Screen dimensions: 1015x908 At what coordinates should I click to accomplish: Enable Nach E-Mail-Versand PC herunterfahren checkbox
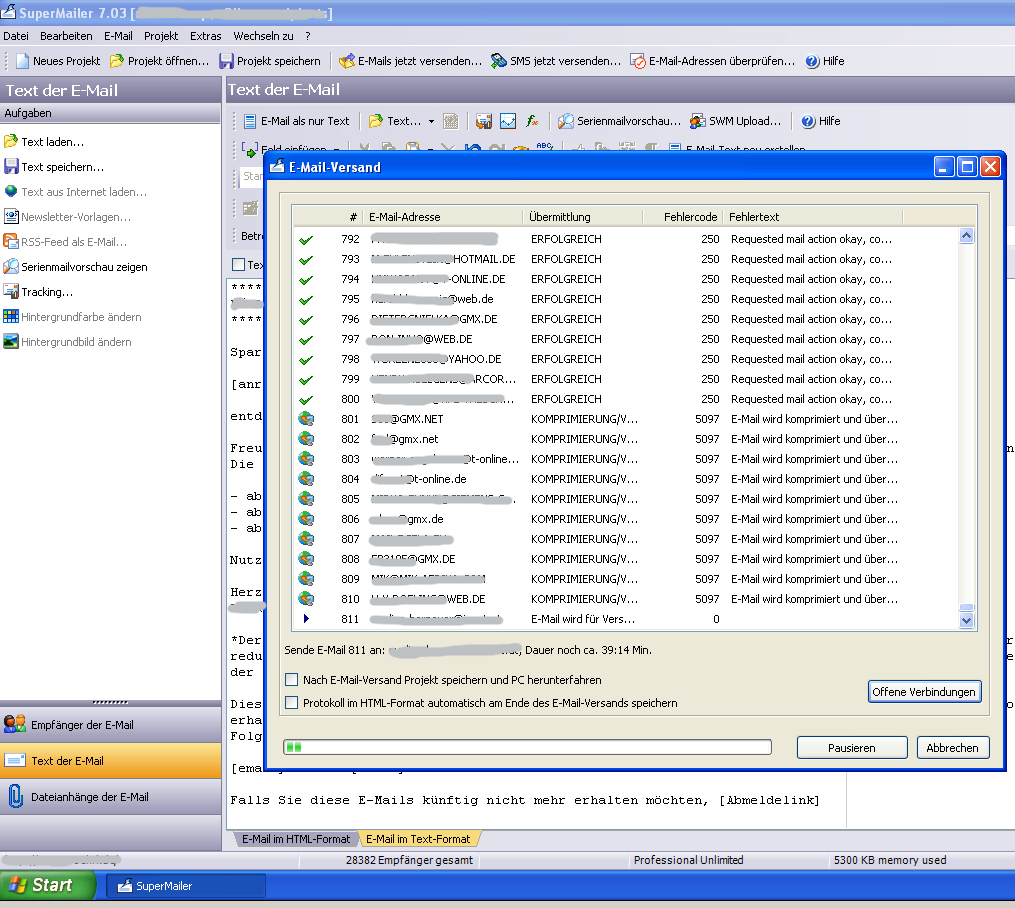tap(292, 680)
